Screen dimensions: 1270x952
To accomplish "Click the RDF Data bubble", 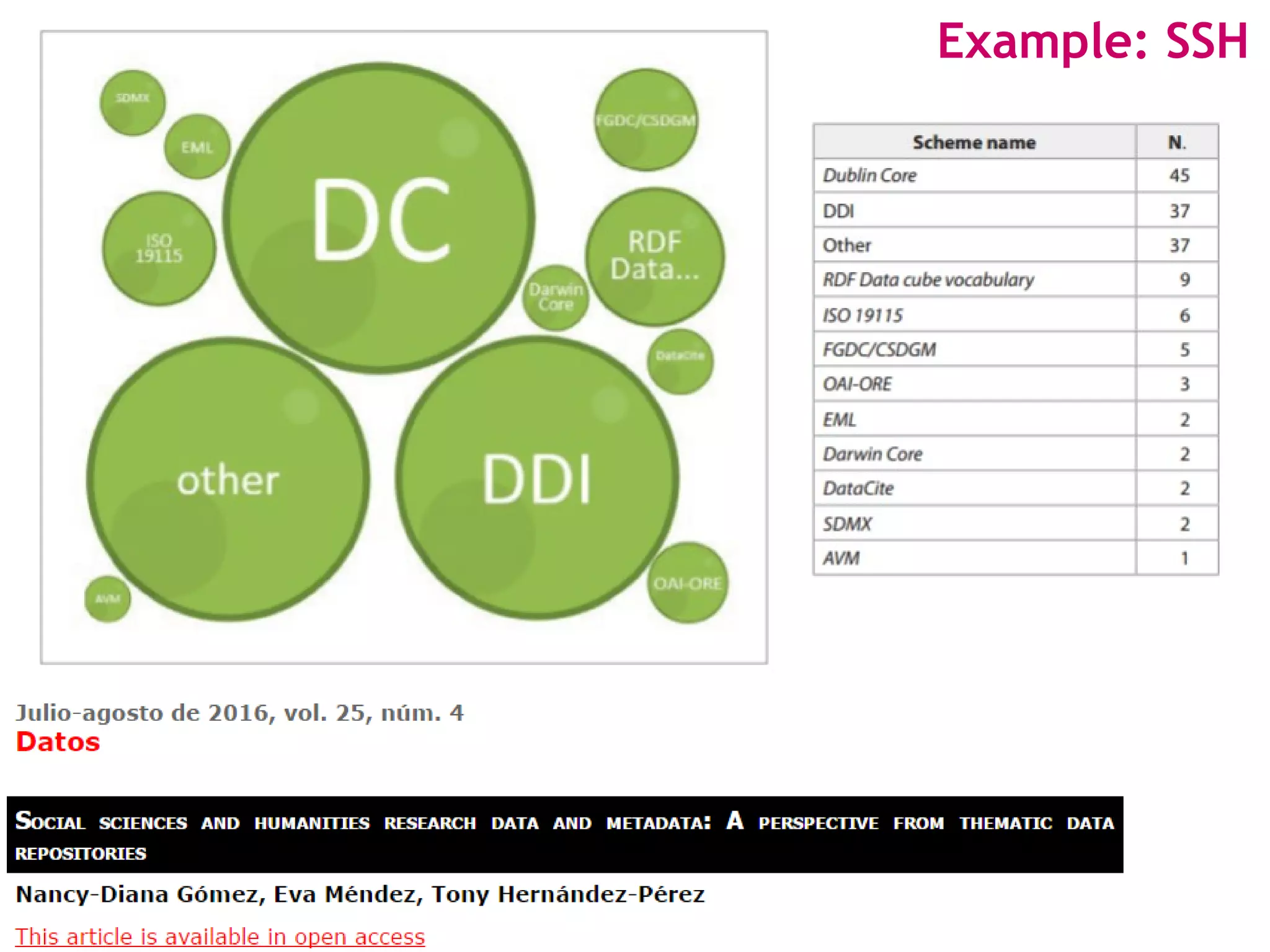I will click(655, 256).
